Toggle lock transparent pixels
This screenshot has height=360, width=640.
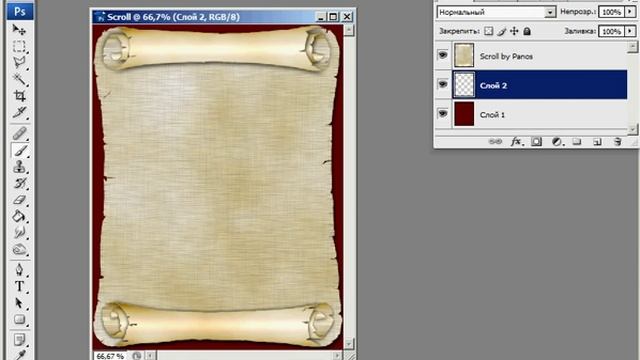488,31
